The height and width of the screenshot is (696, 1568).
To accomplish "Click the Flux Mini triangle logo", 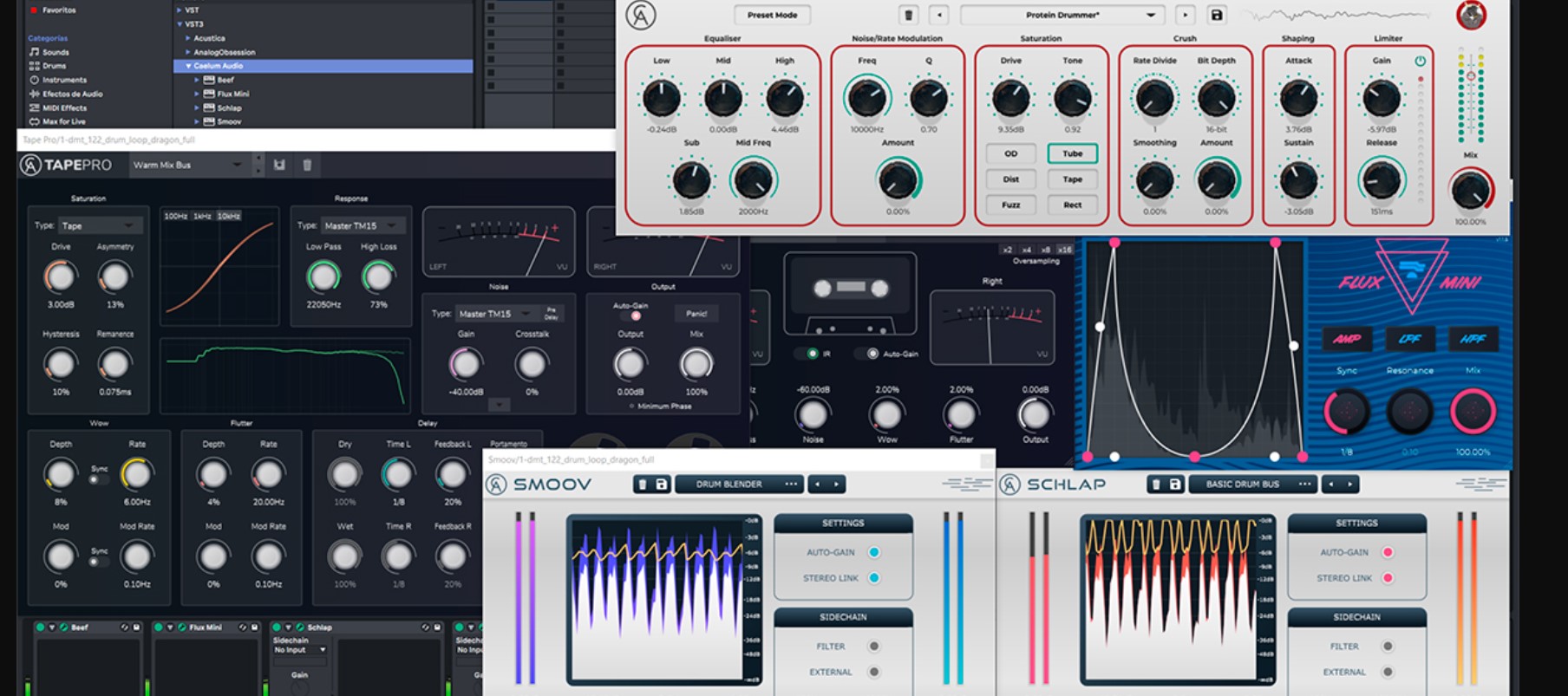I will (x=1410, y=276).
